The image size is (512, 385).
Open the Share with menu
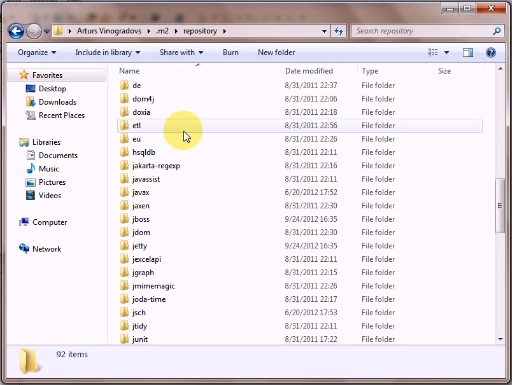pos(181,52)
